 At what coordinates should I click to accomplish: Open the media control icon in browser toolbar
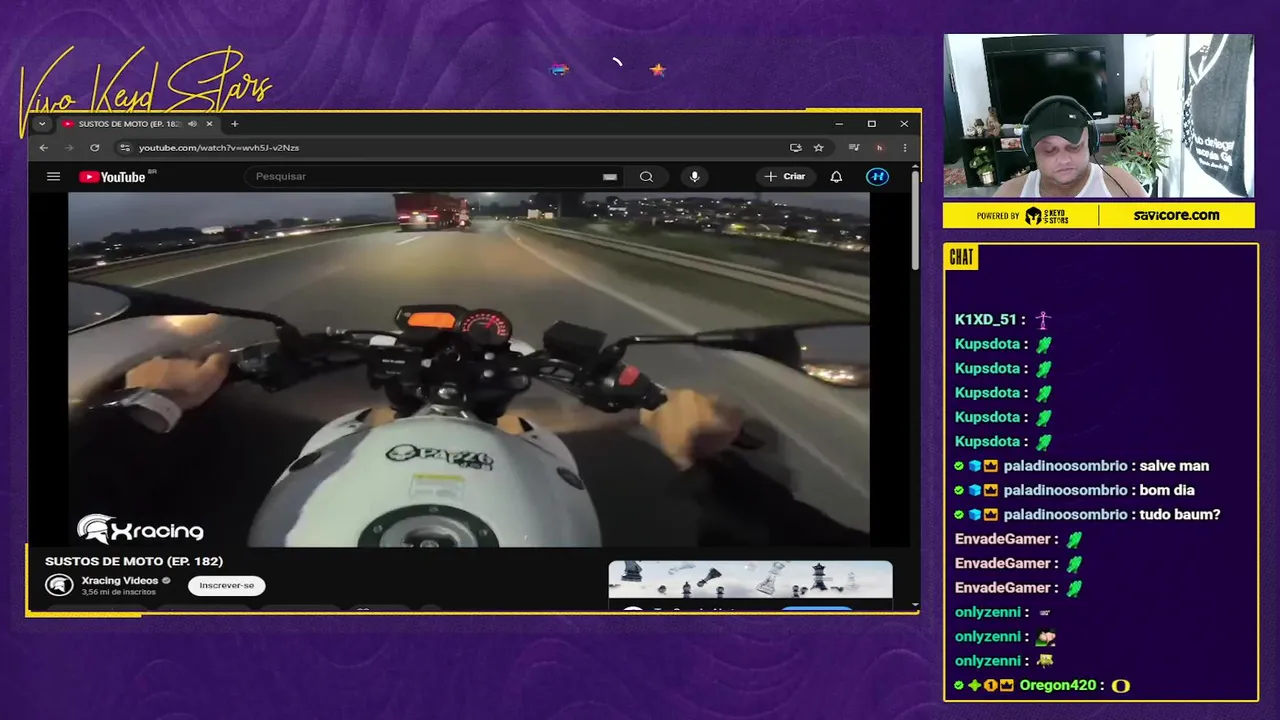[853, 147]
